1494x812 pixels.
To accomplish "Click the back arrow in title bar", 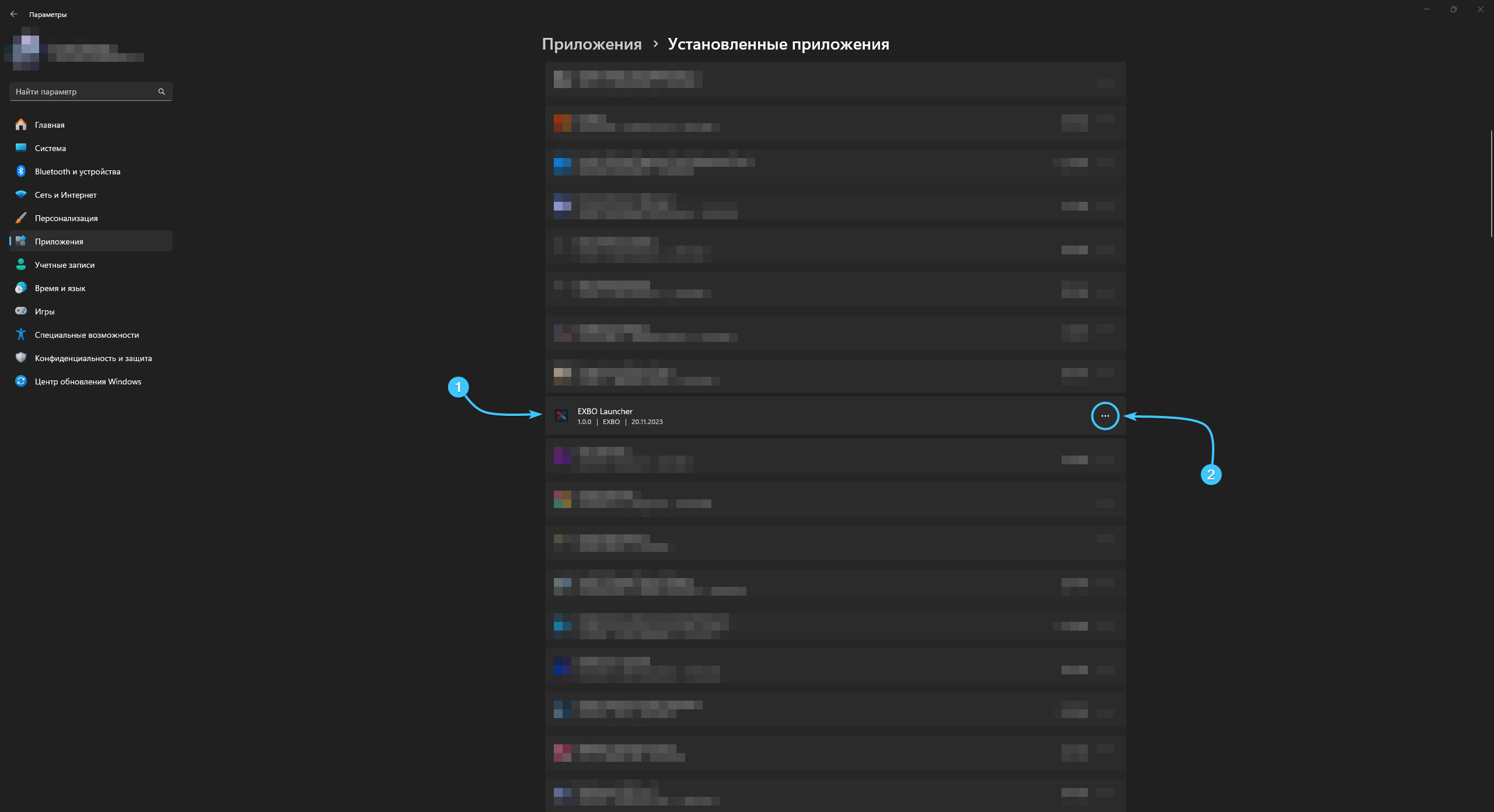I will (14, 14).
